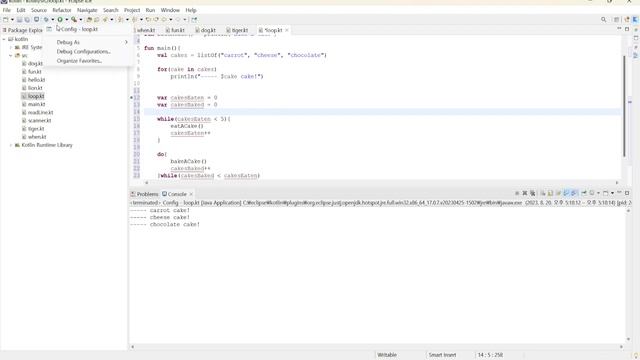This screenshot has height=360, width=640.
Task: Click Remove Launch icon in console toolbar
Action: tap(525, 193)
